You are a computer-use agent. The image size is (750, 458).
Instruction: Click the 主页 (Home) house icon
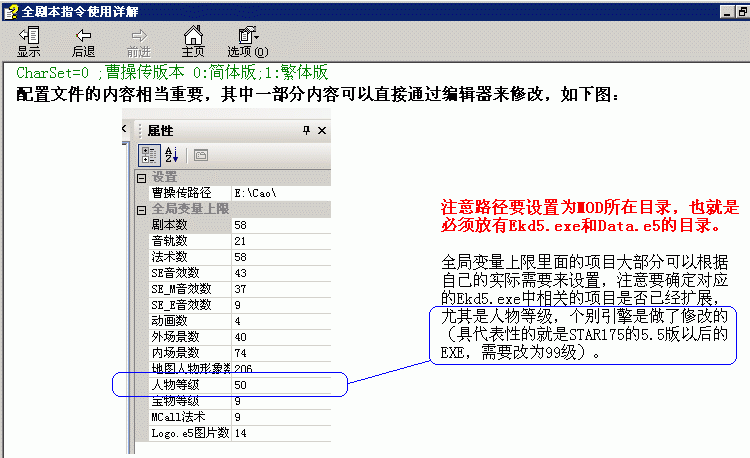(x=193, y=42)
